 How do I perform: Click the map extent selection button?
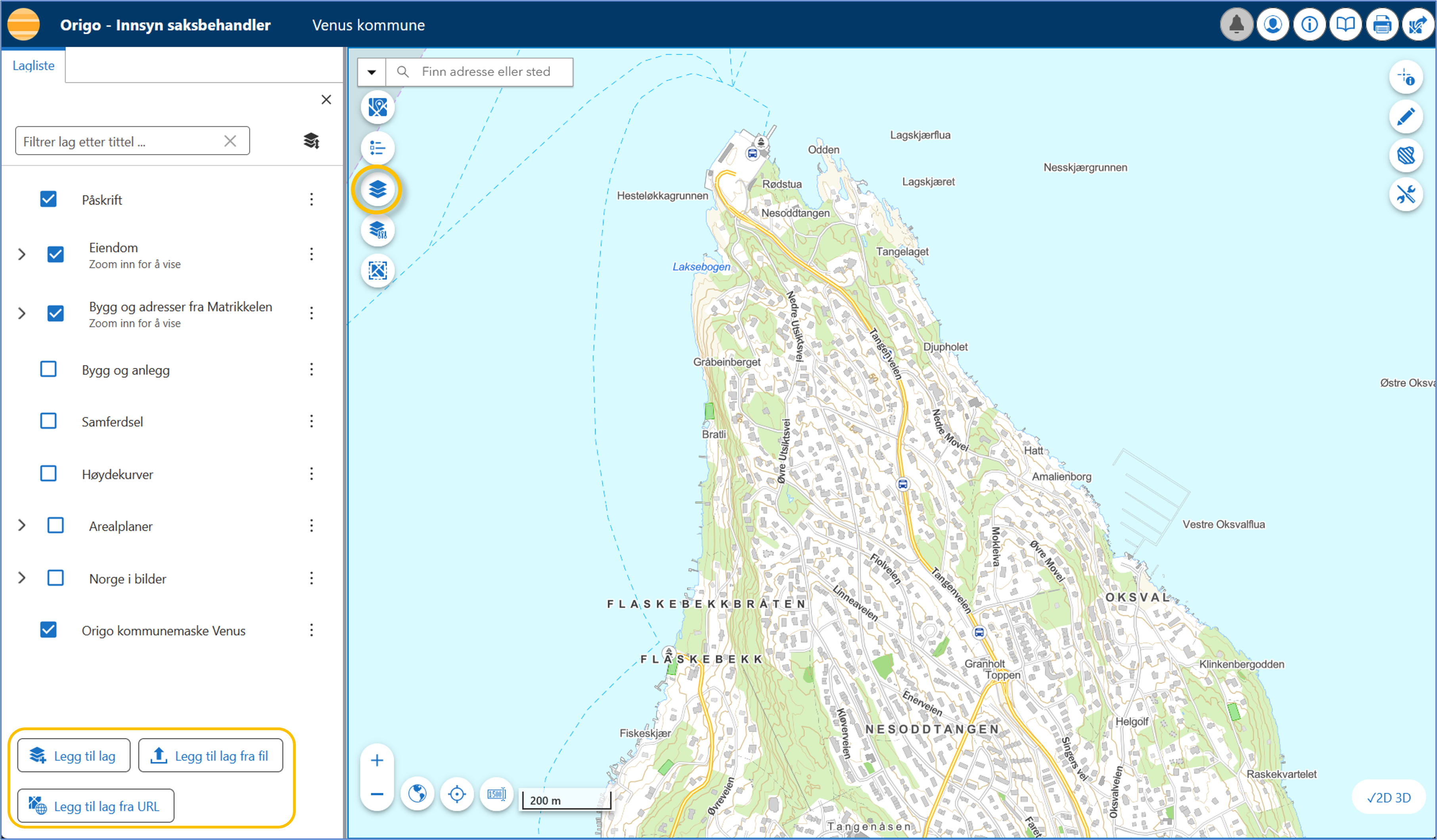(x=377, y=270)
